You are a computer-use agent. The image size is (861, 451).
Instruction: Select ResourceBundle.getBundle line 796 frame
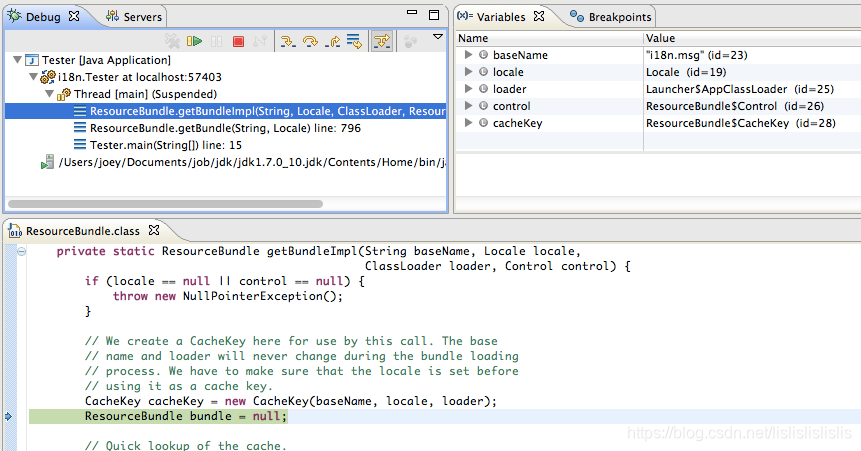225,128
